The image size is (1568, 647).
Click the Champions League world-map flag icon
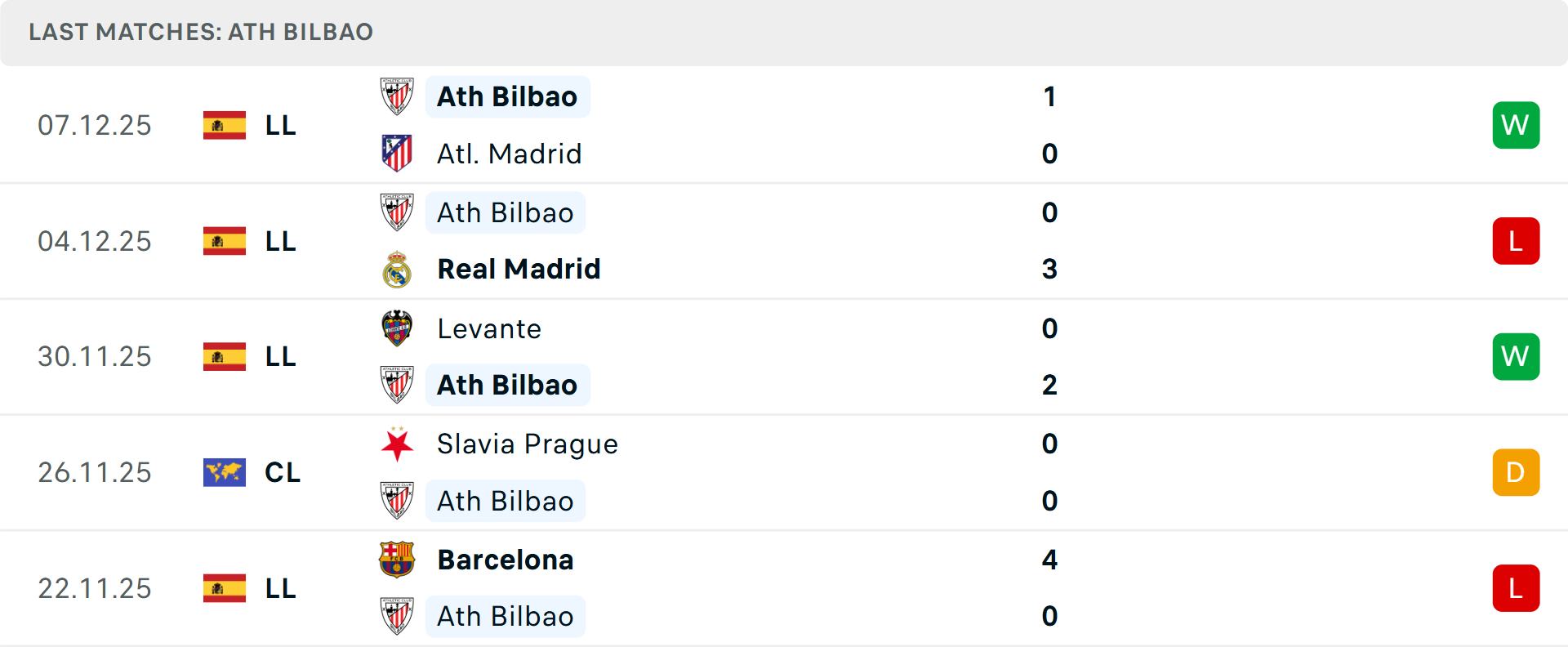tap(225, 472)
